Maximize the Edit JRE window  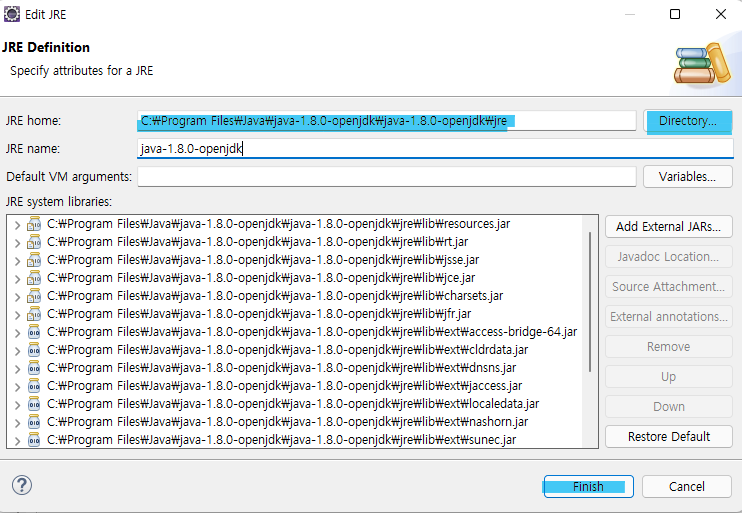coord(675,14)
